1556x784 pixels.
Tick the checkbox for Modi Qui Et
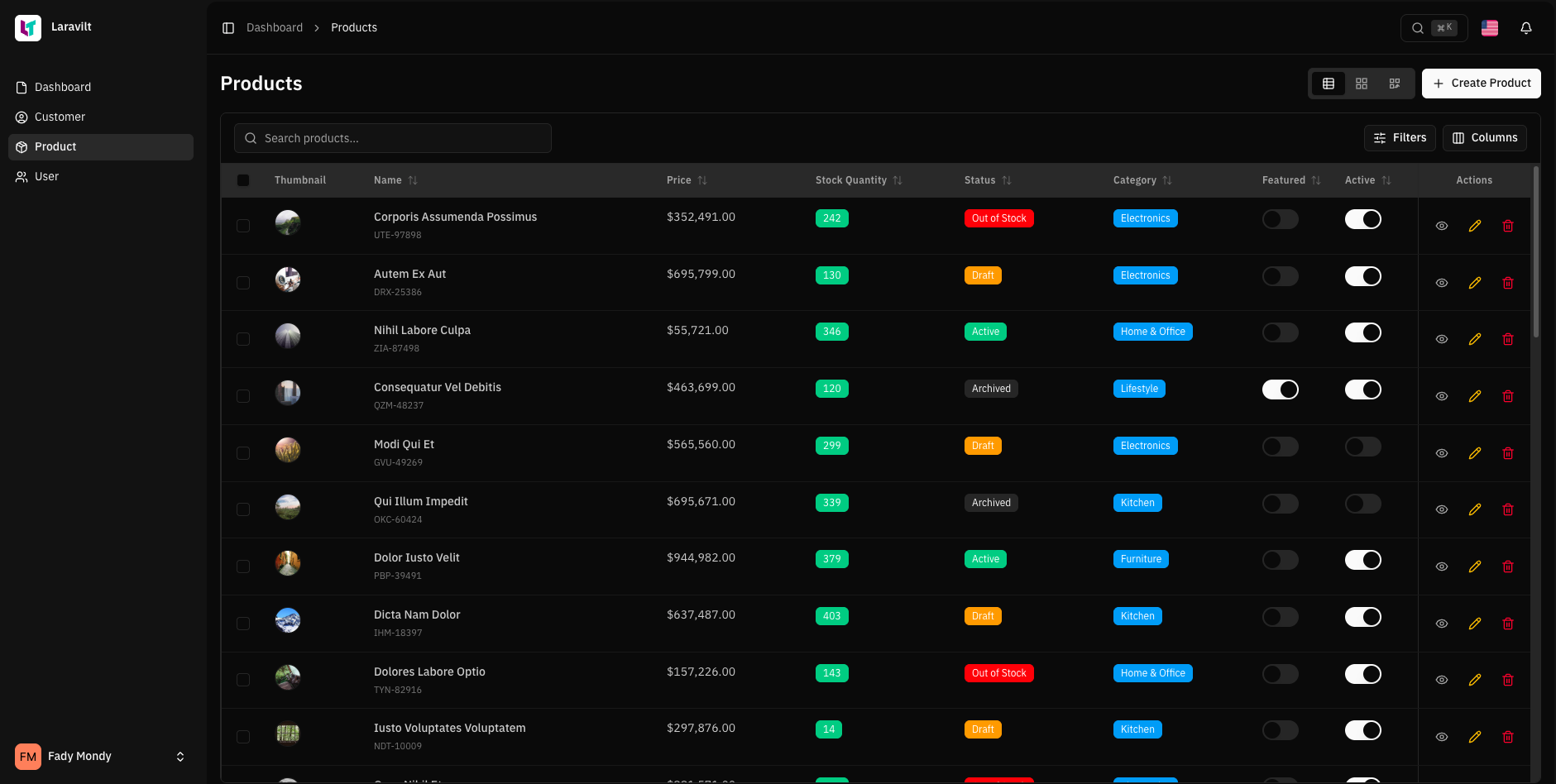(243, 453)
